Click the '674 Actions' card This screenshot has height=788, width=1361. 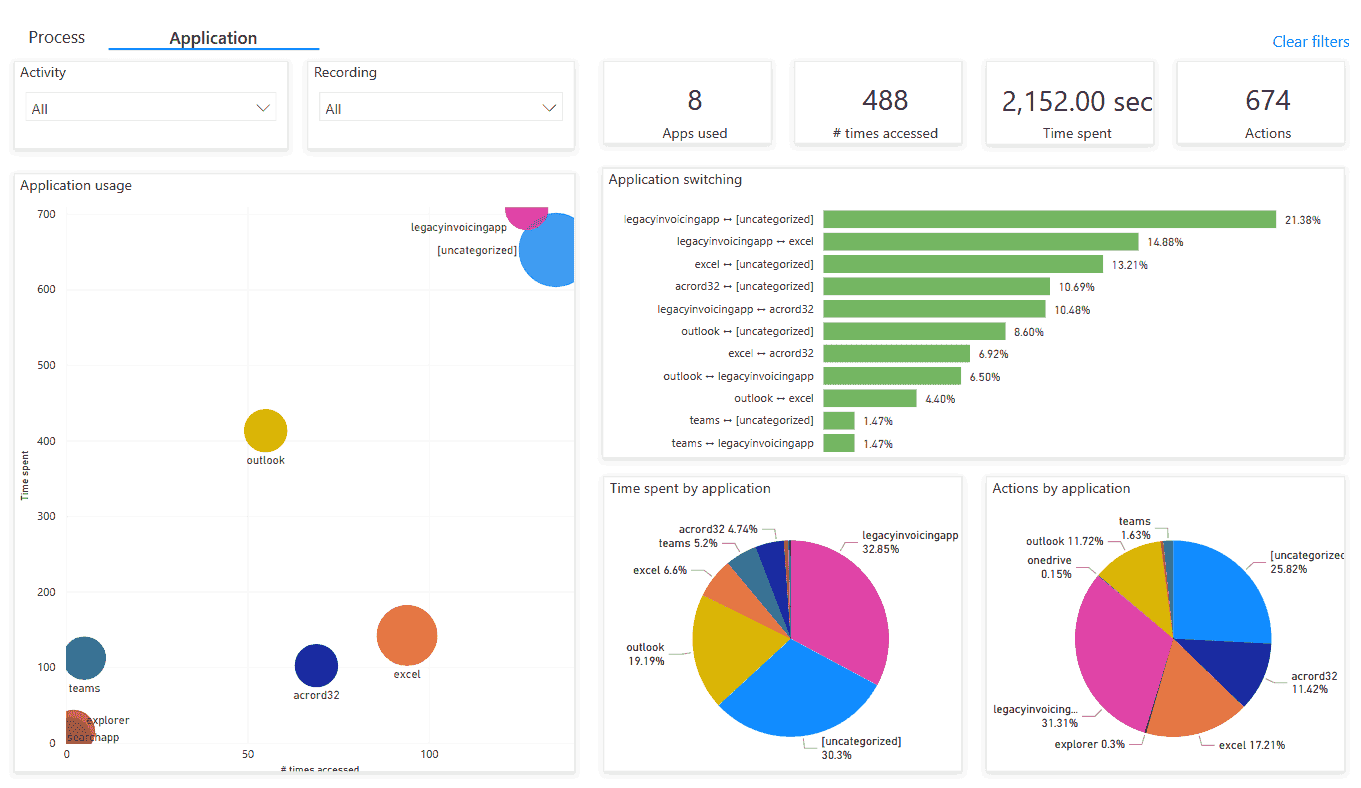[x=1260, y=102]
